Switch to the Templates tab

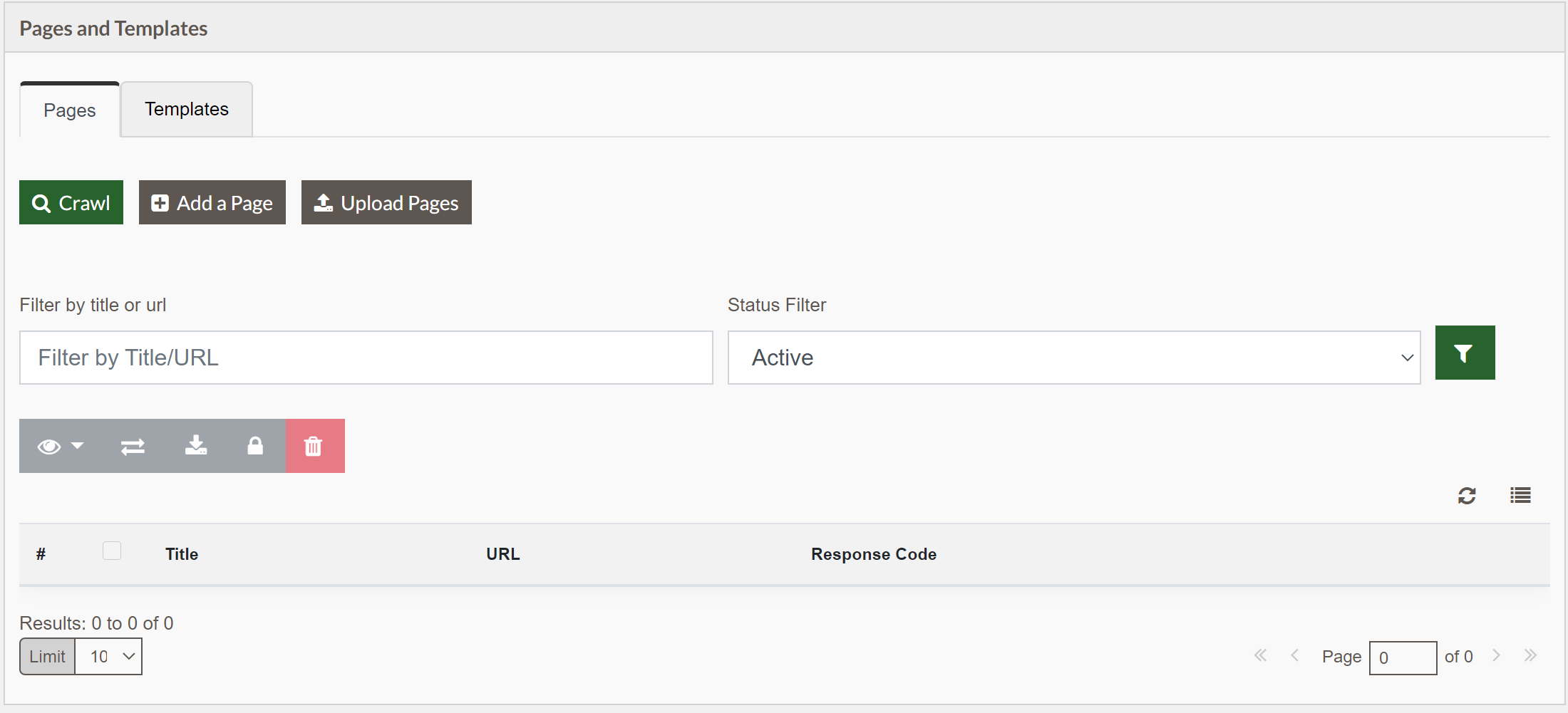187,109
